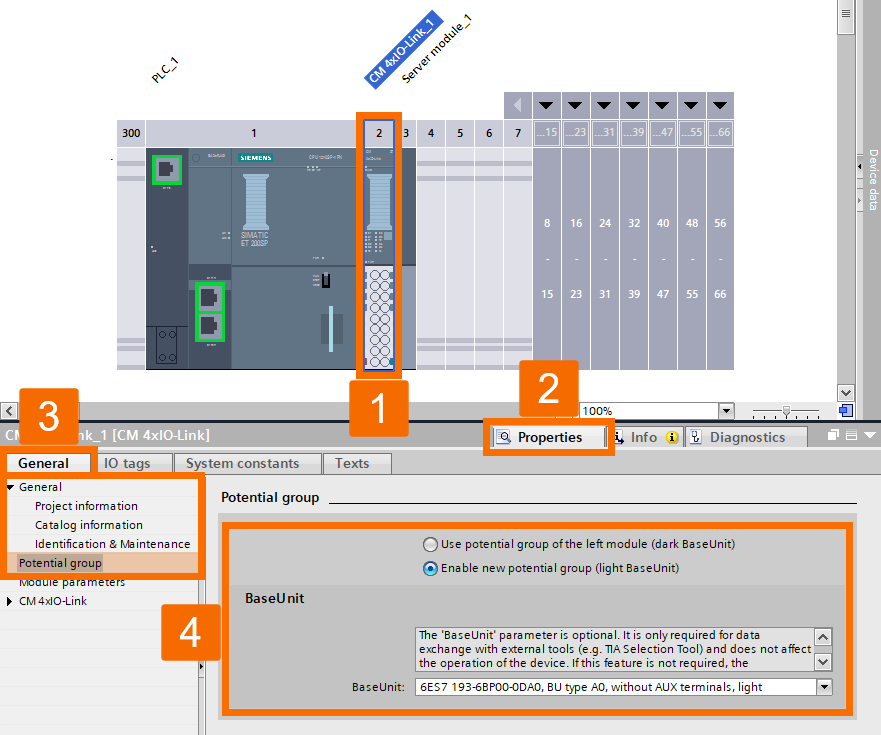The image size is (881, 735).
Task: Choose Enable new potential group option
Action: tap(430, 569)
